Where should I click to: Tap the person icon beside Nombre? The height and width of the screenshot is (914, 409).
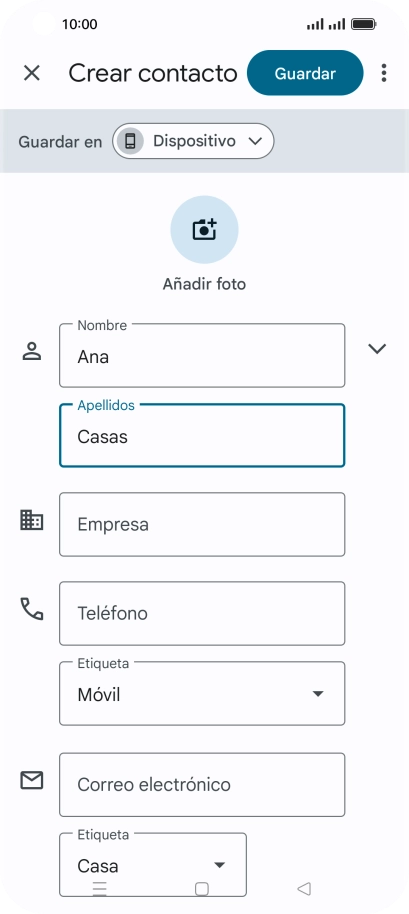[31, 351]
